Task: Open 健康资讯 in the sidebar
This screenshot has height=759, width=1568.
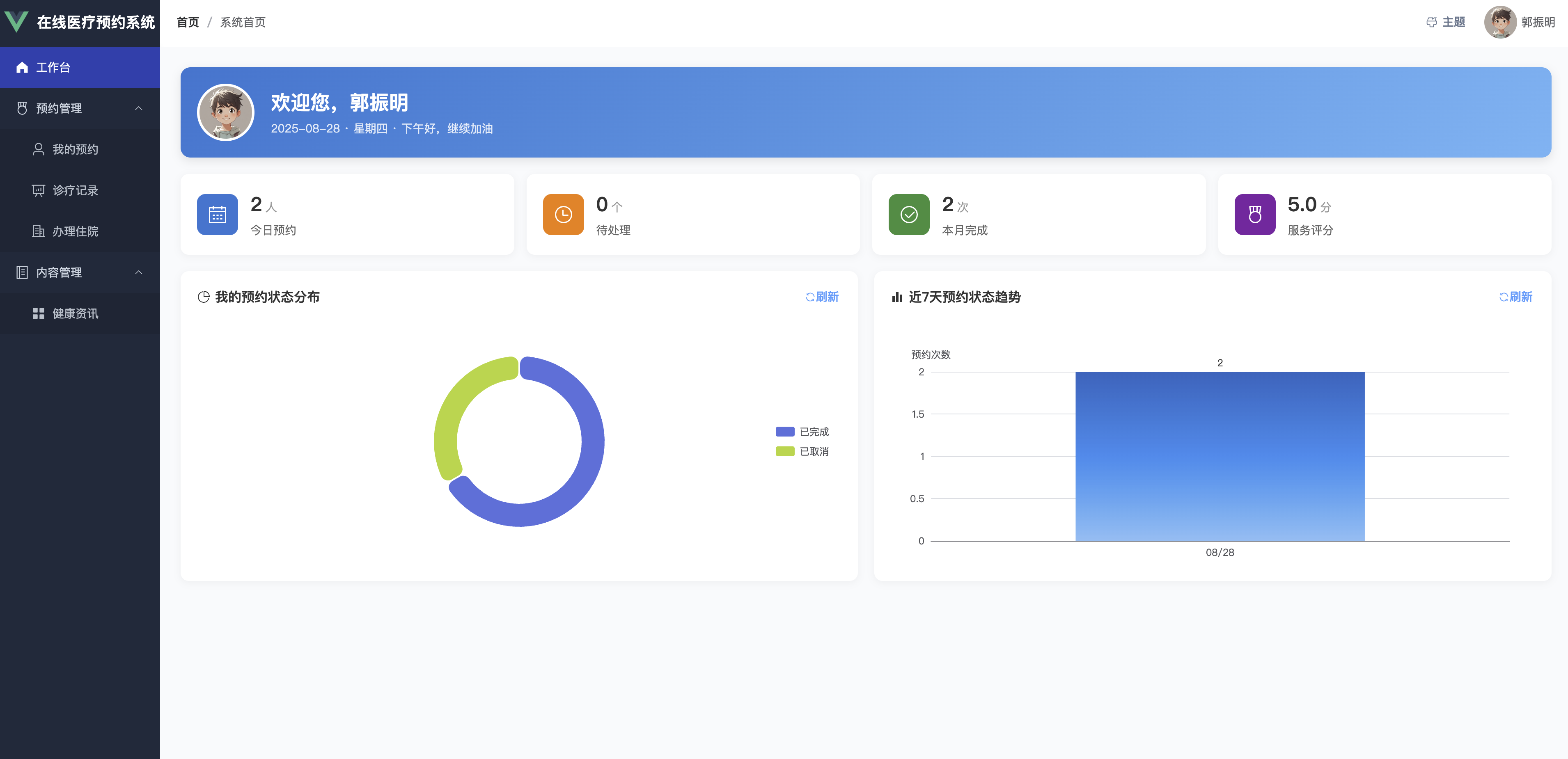Action: point(75,314)
